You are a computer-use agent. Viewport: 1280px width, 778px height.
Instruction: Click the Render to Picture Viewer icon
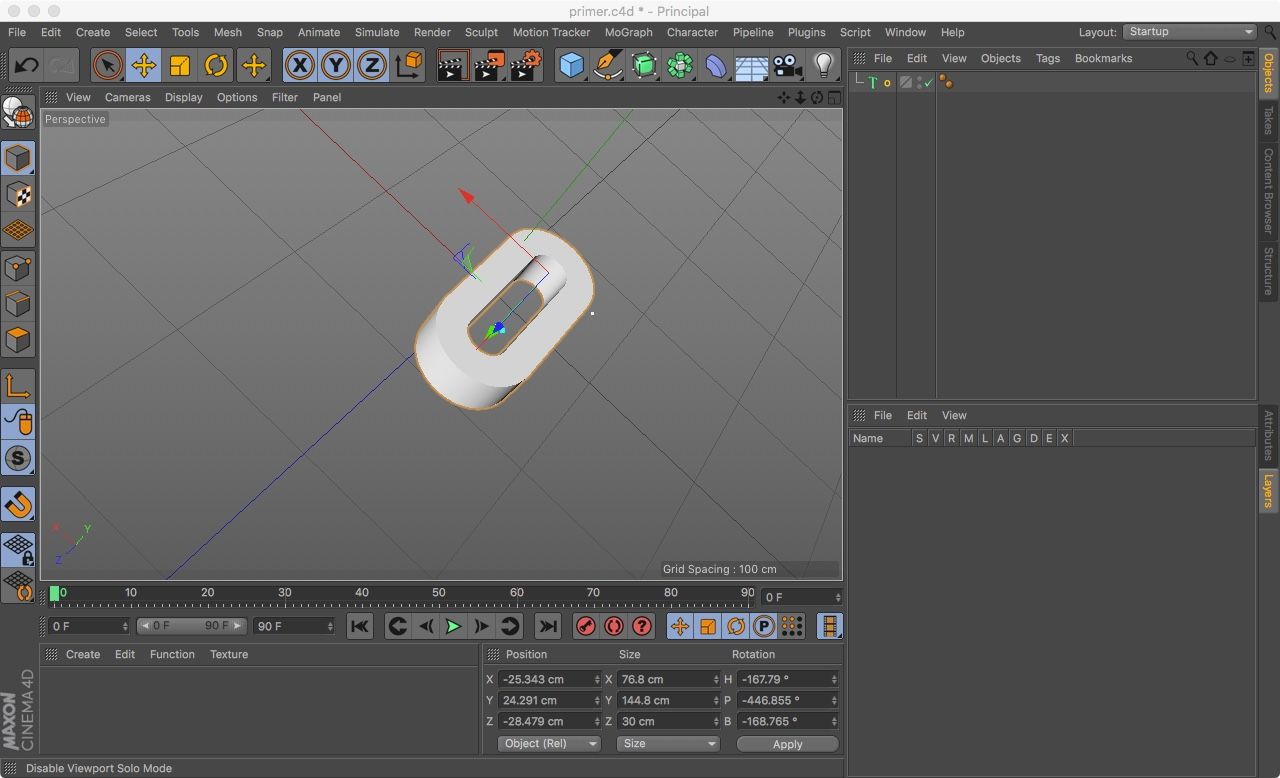[489, 66]
